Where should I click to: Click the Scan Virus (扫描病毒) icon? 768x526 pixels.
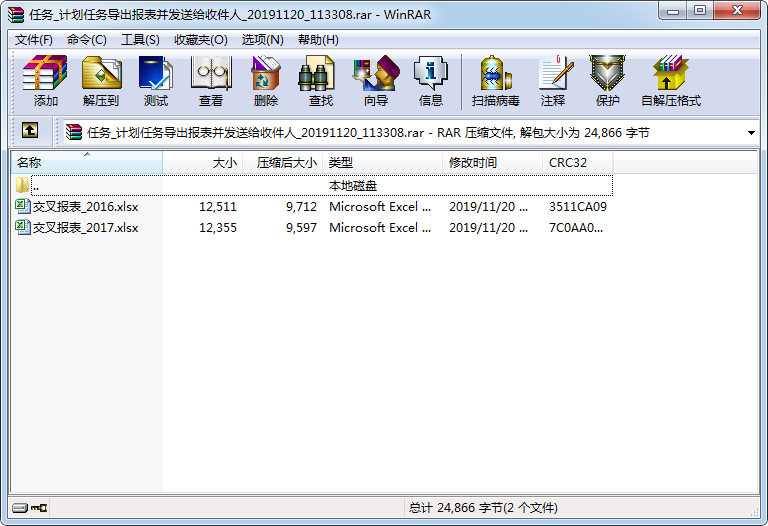496,81
